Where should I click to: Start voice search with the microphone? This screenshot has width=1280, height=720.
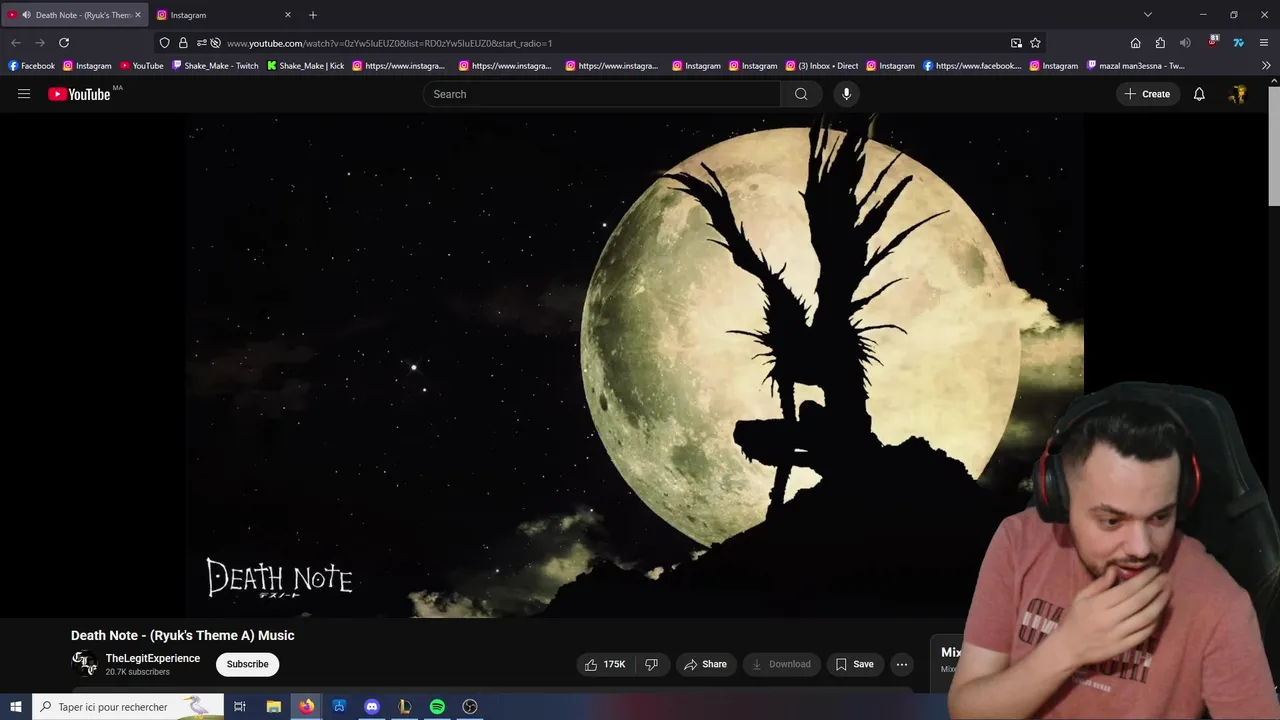pos(846,94)
